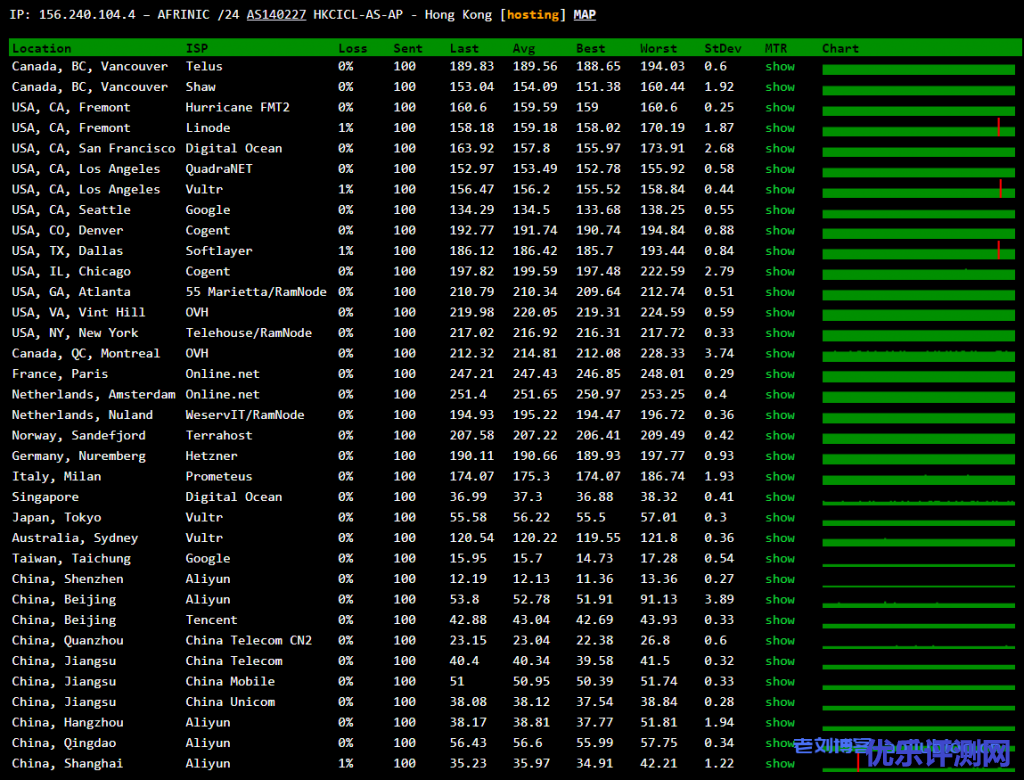Show MTR for Seattle Google row
The height and width of the screenshot is (780, 1024).
coord(780,210)
